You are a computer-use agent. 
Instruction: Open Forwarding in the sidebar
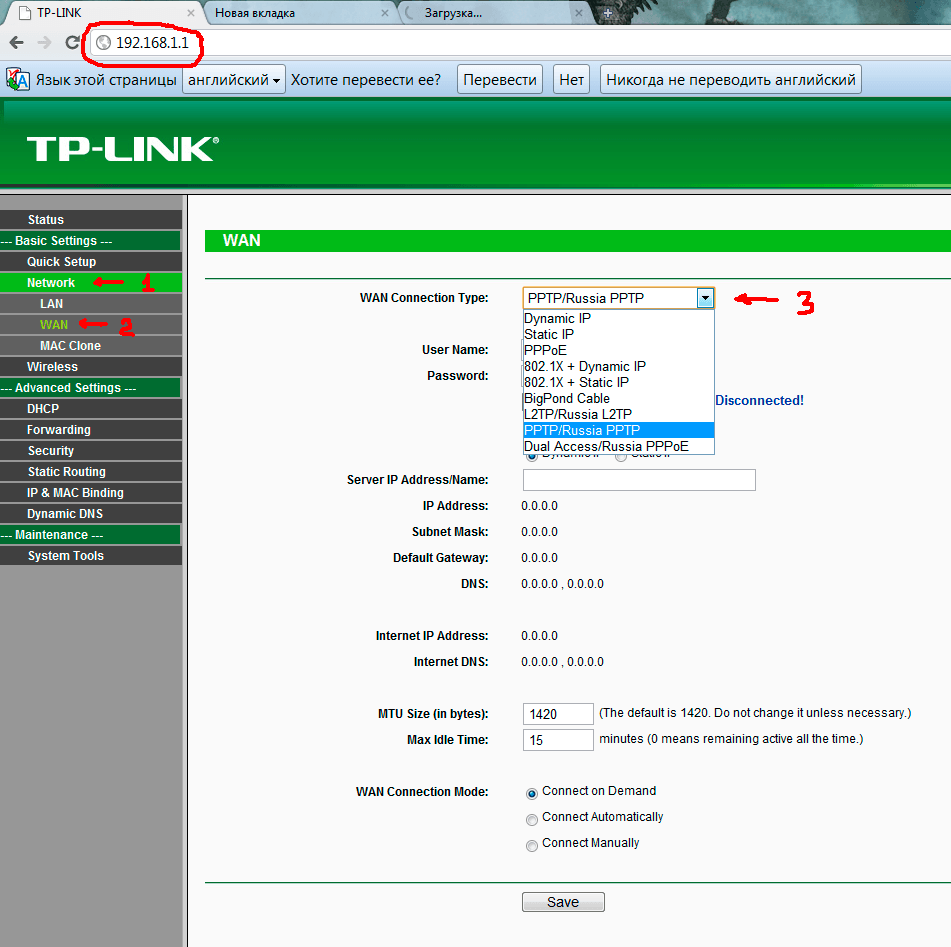[x=91, y=430]
